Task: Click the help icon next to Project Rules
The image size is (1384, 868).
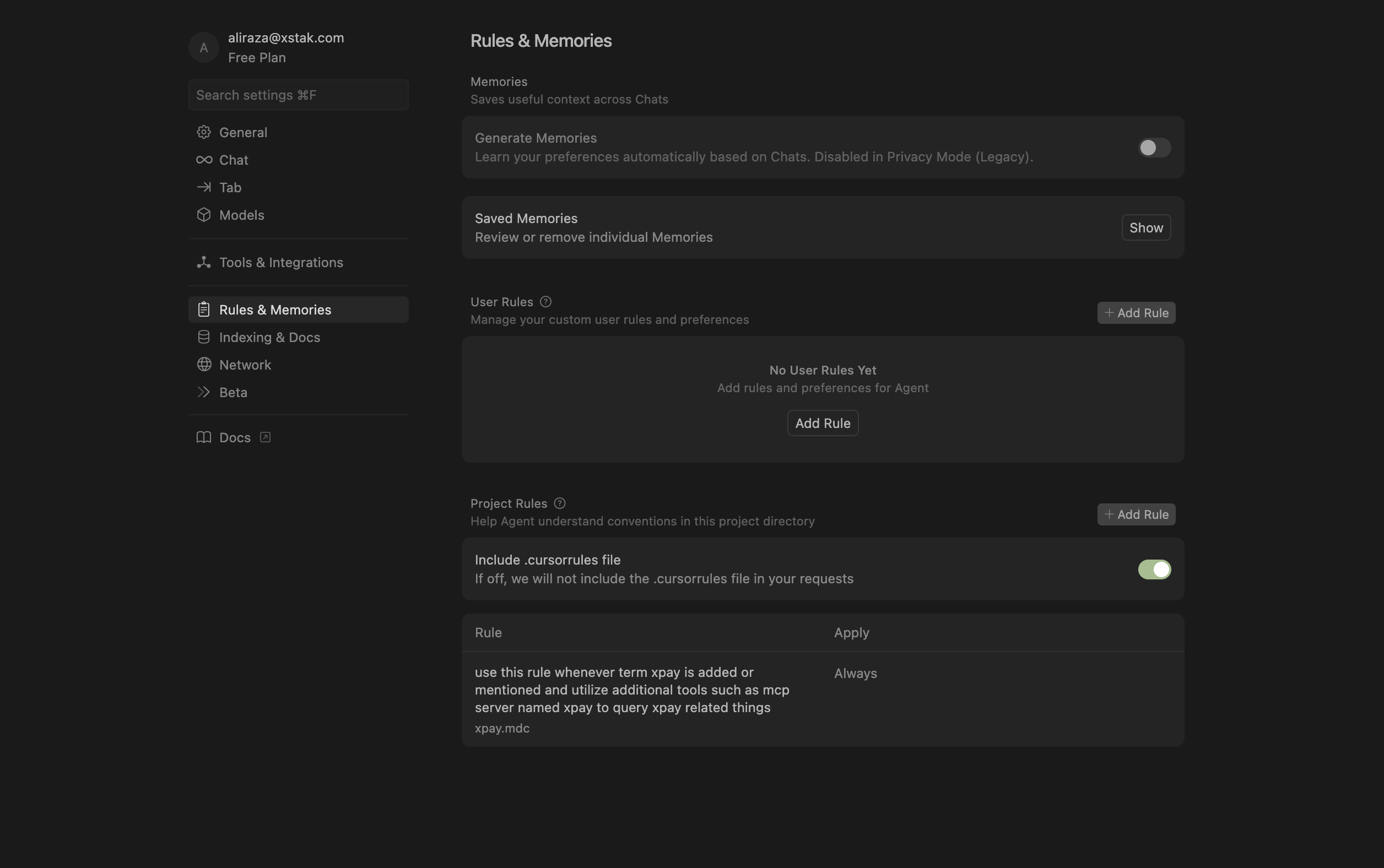Action: (560, 503)
